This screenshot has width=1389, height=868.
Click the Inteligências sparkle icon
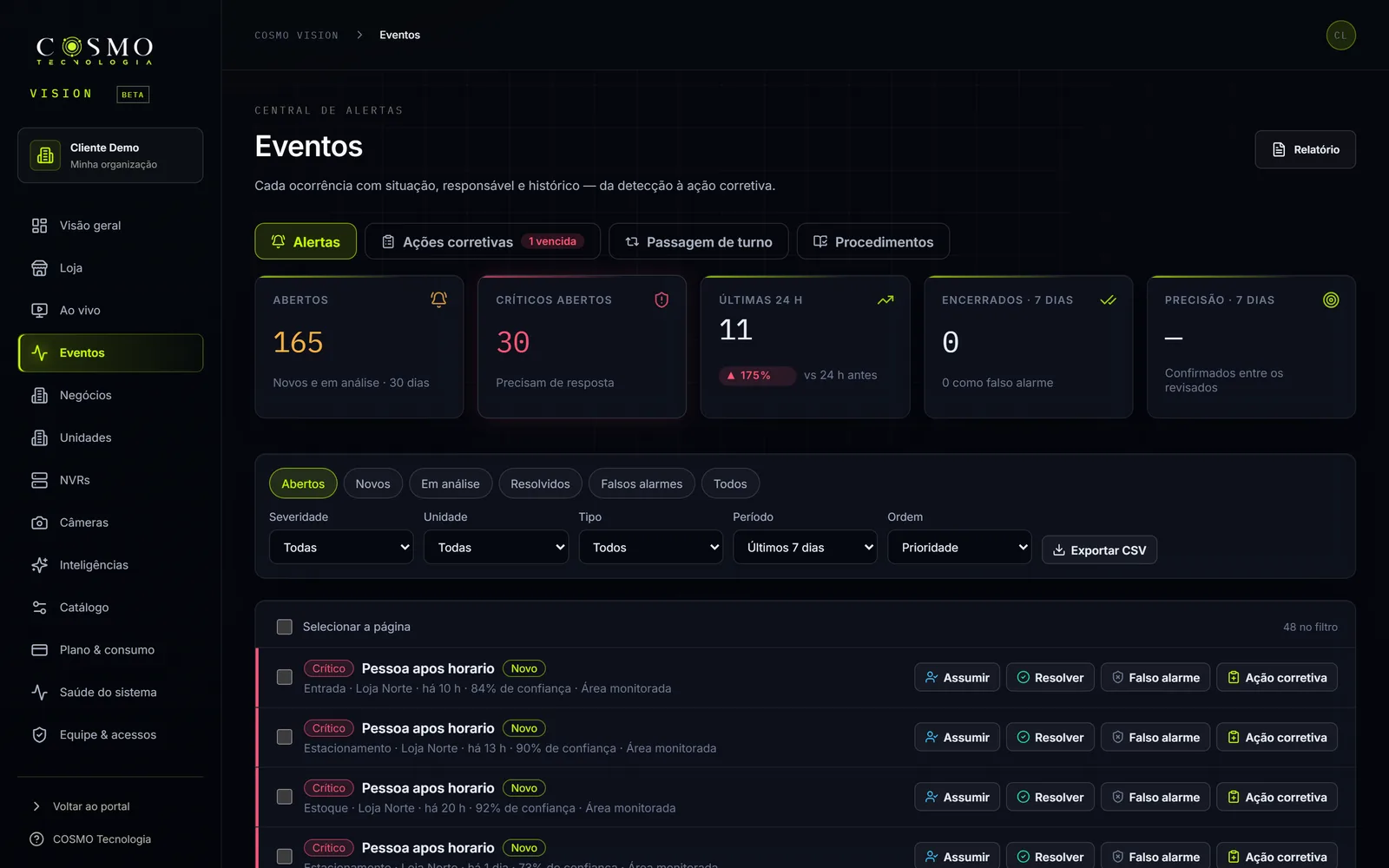[39, 565]
